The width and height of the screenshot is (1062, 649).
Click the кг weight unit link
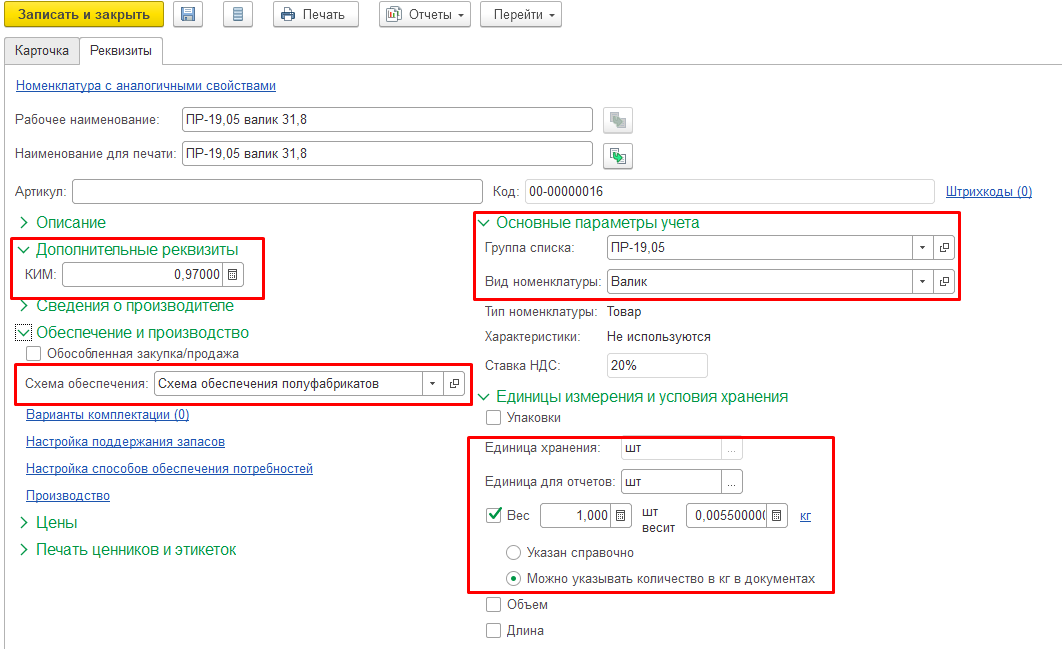tap(805, 516)
